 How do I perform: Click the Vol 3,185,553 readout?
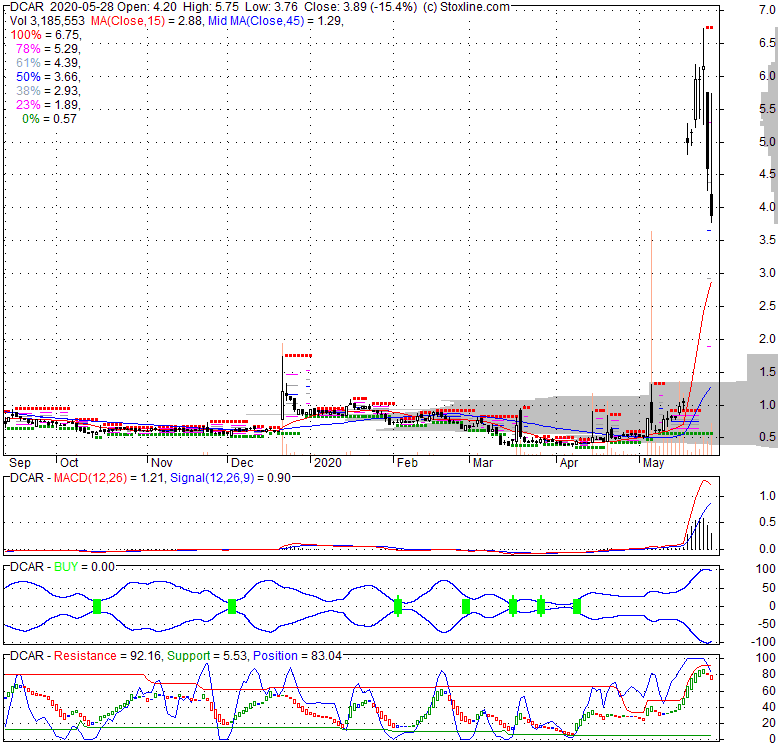[x=48, y=21]
